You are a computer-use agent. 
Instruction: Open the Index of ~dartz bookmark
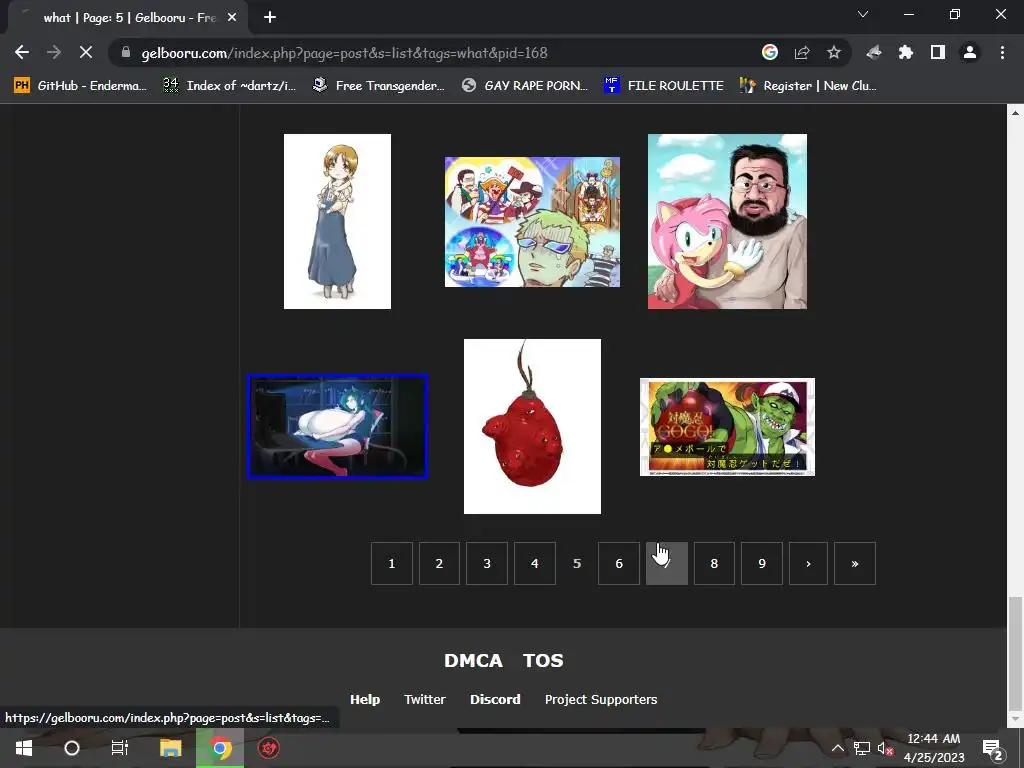point(230,86)
